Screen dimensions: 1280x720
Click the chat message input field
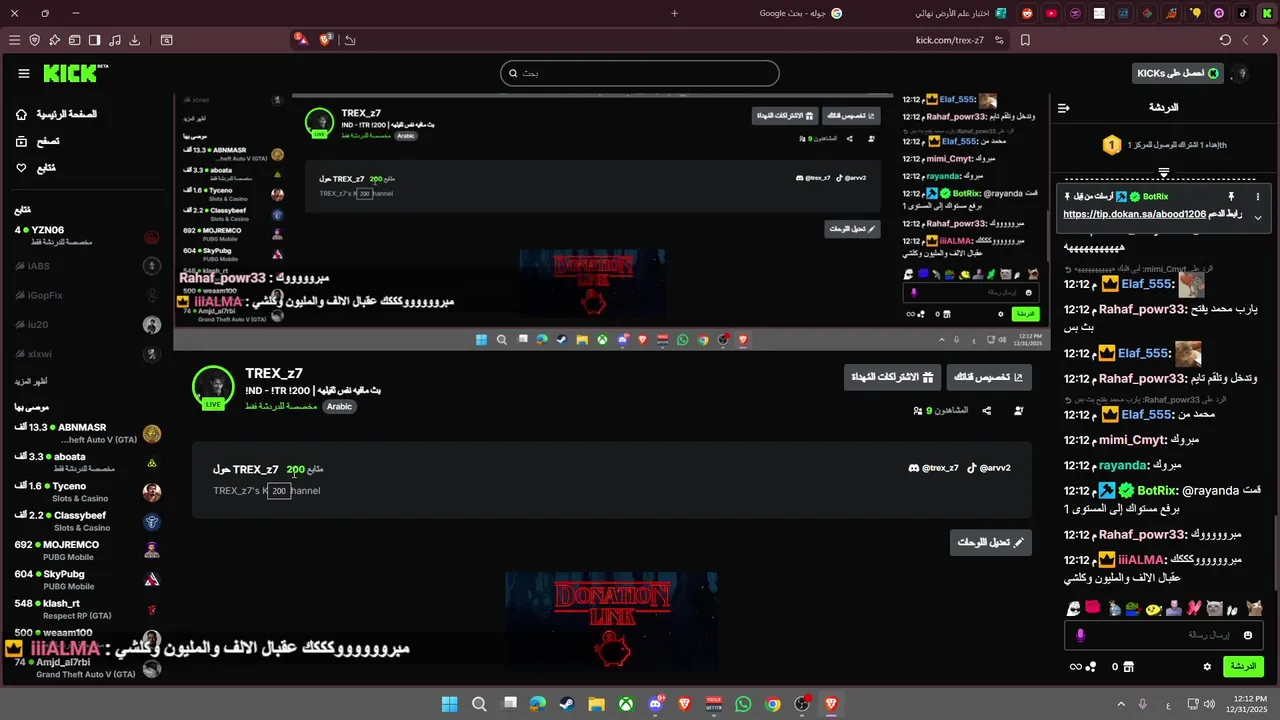point(1162,635)
